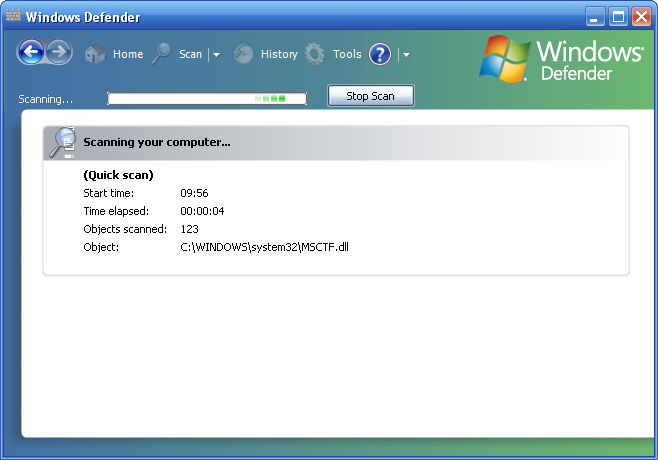This screenshot has height=460, width=658.
Task: Select the 'Scanning...' status label
Action: (x=45, y=99)
